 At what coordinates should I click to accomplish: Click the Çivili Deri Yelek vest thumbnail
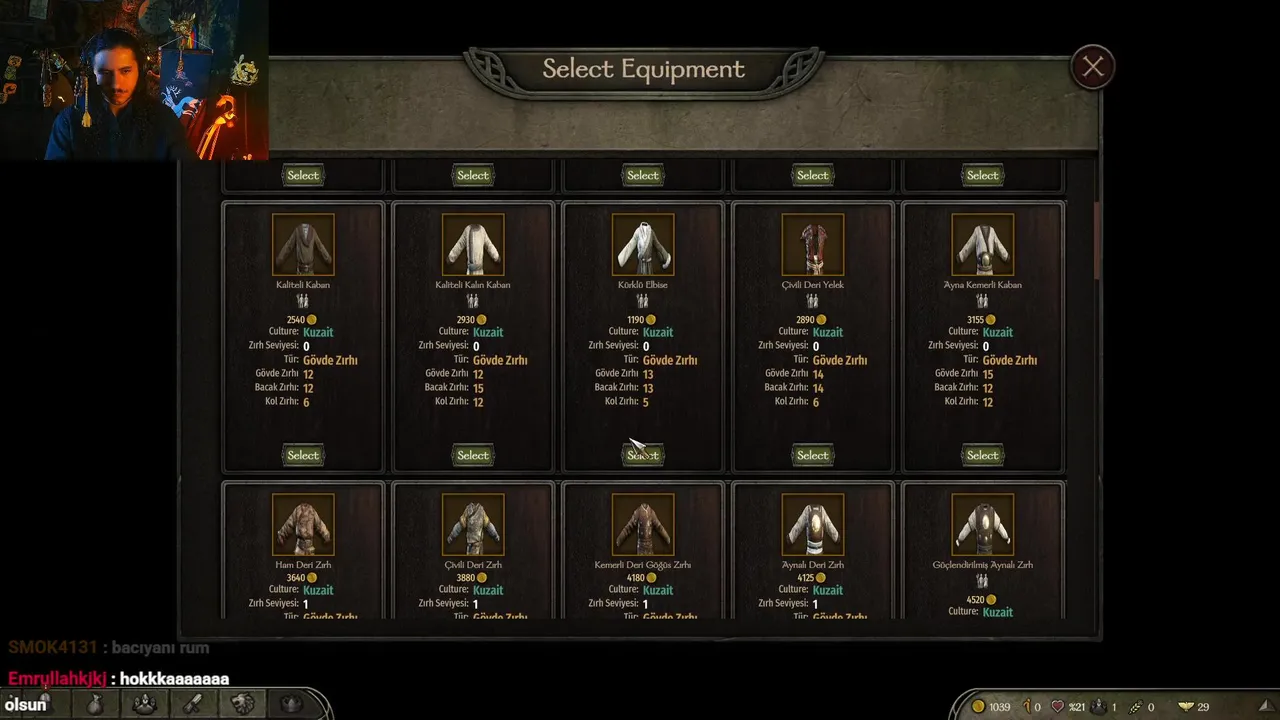(813, 244)
